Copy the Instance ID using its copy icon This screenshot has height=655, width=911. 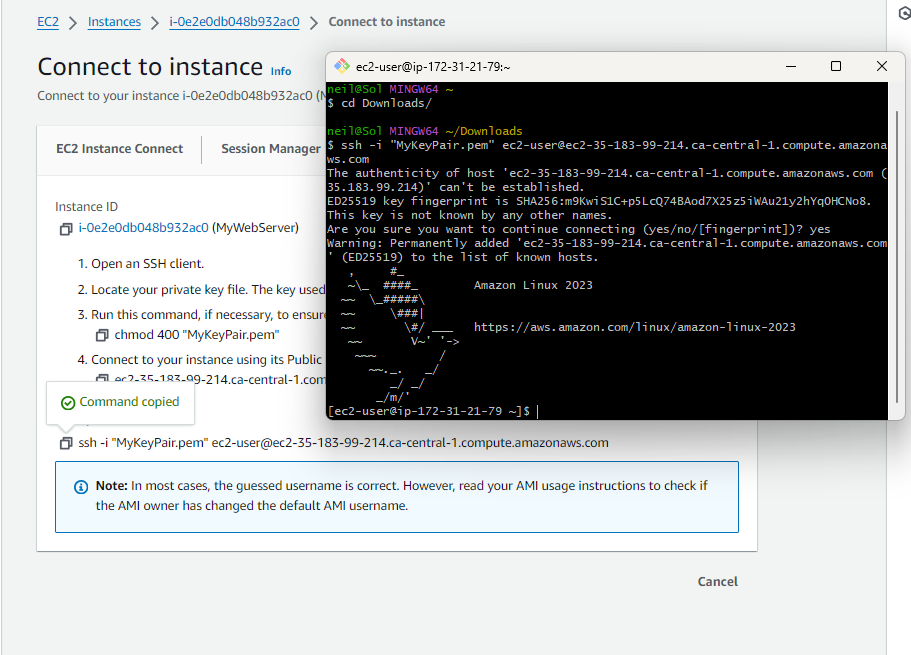coord(64,227)
